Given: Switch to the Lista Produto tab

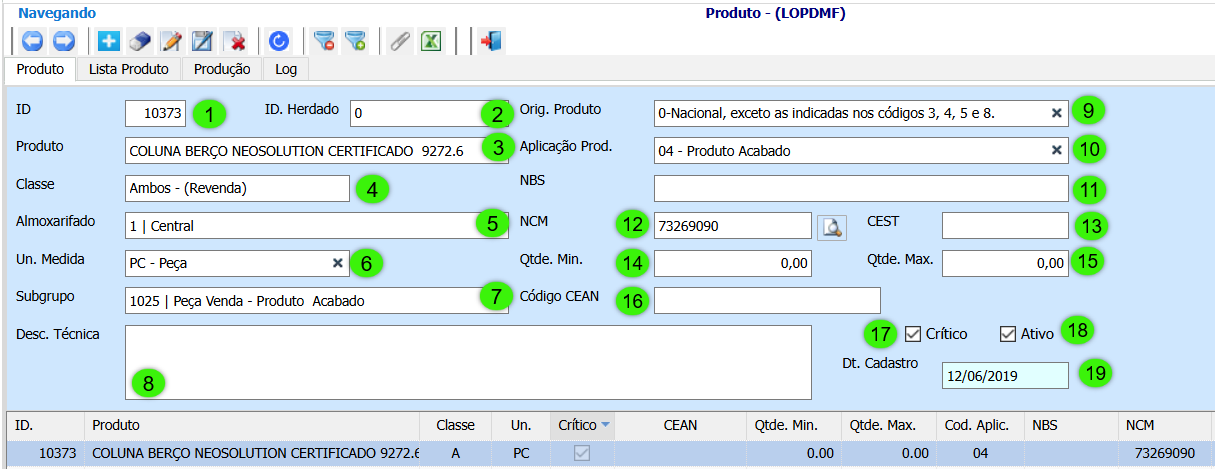Looking at the screenshot, I should click(129, 69).
